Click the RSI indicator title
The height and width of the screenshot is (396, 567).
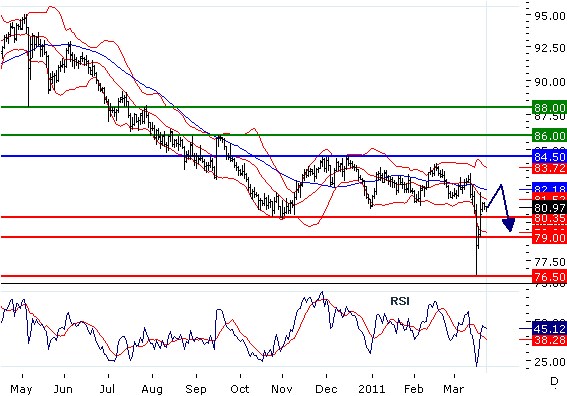click(x=400, y=301)
